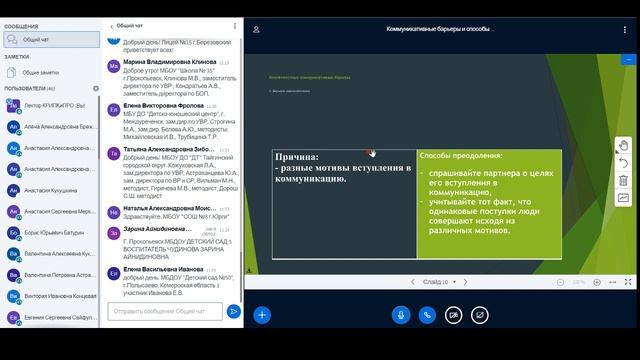Mute the microphone

[401, 315]
